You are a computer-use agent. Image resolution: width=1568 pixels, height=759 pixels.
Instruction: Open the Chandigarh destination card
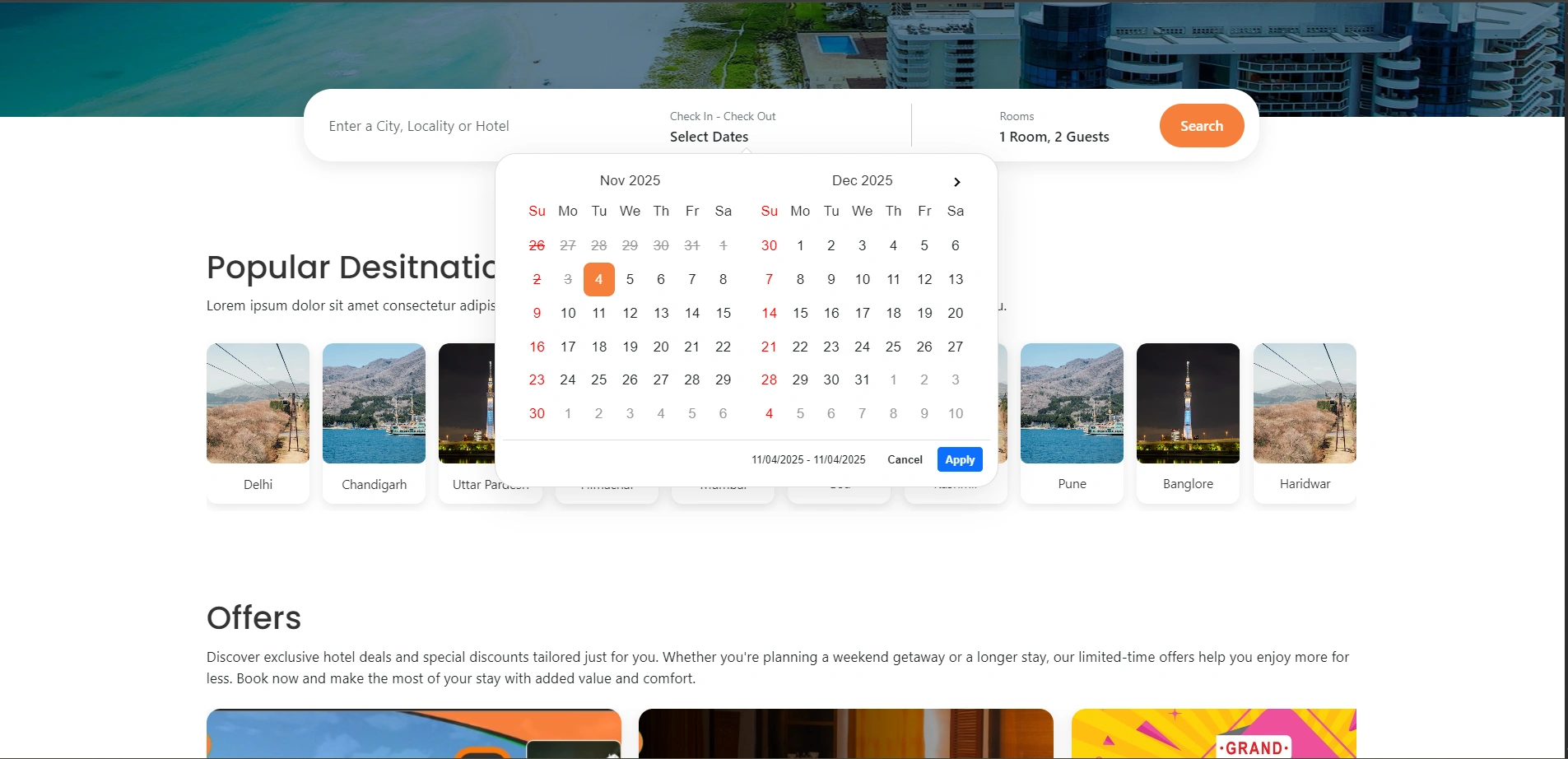coord(374,420)
